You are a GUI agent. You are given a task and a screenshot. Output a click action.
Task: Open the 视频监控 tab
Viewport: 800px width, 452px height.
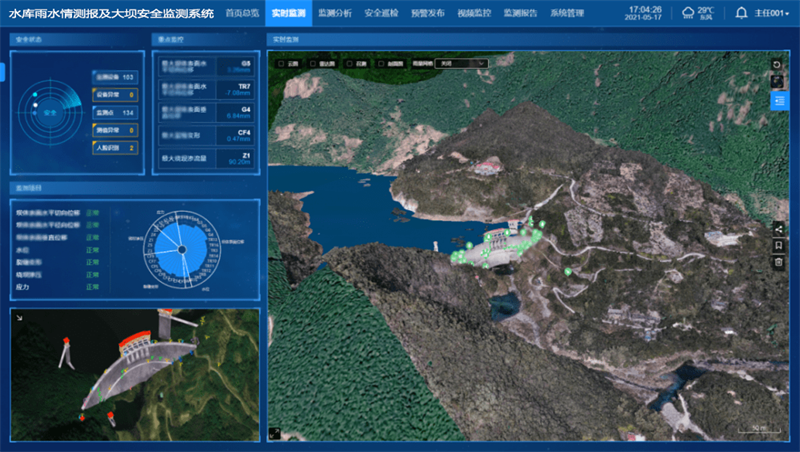473,14
